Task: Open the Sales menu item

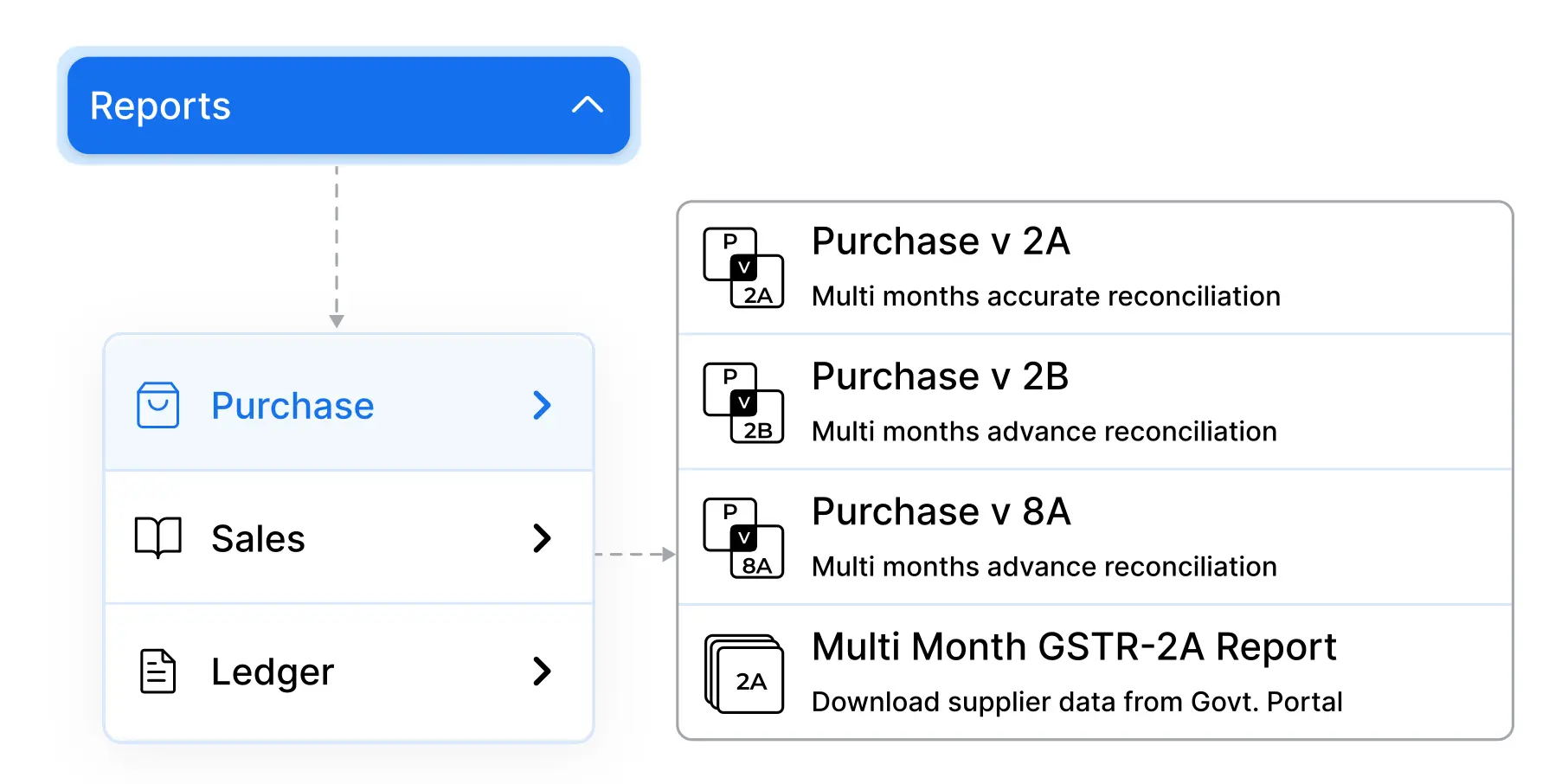Action: (349, 537)
